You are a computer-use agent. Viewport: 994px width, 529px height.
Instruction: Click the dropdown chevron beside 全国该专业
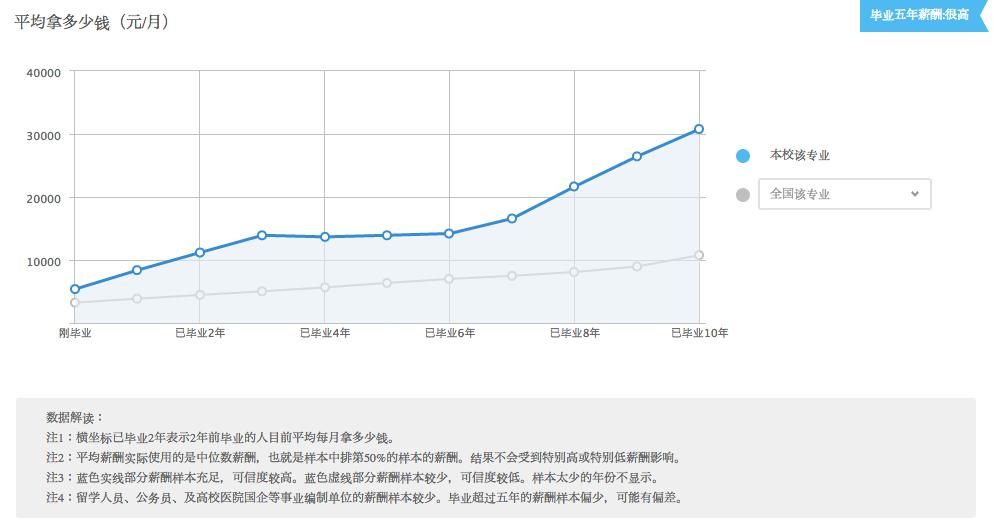click(x=914, y=194)
